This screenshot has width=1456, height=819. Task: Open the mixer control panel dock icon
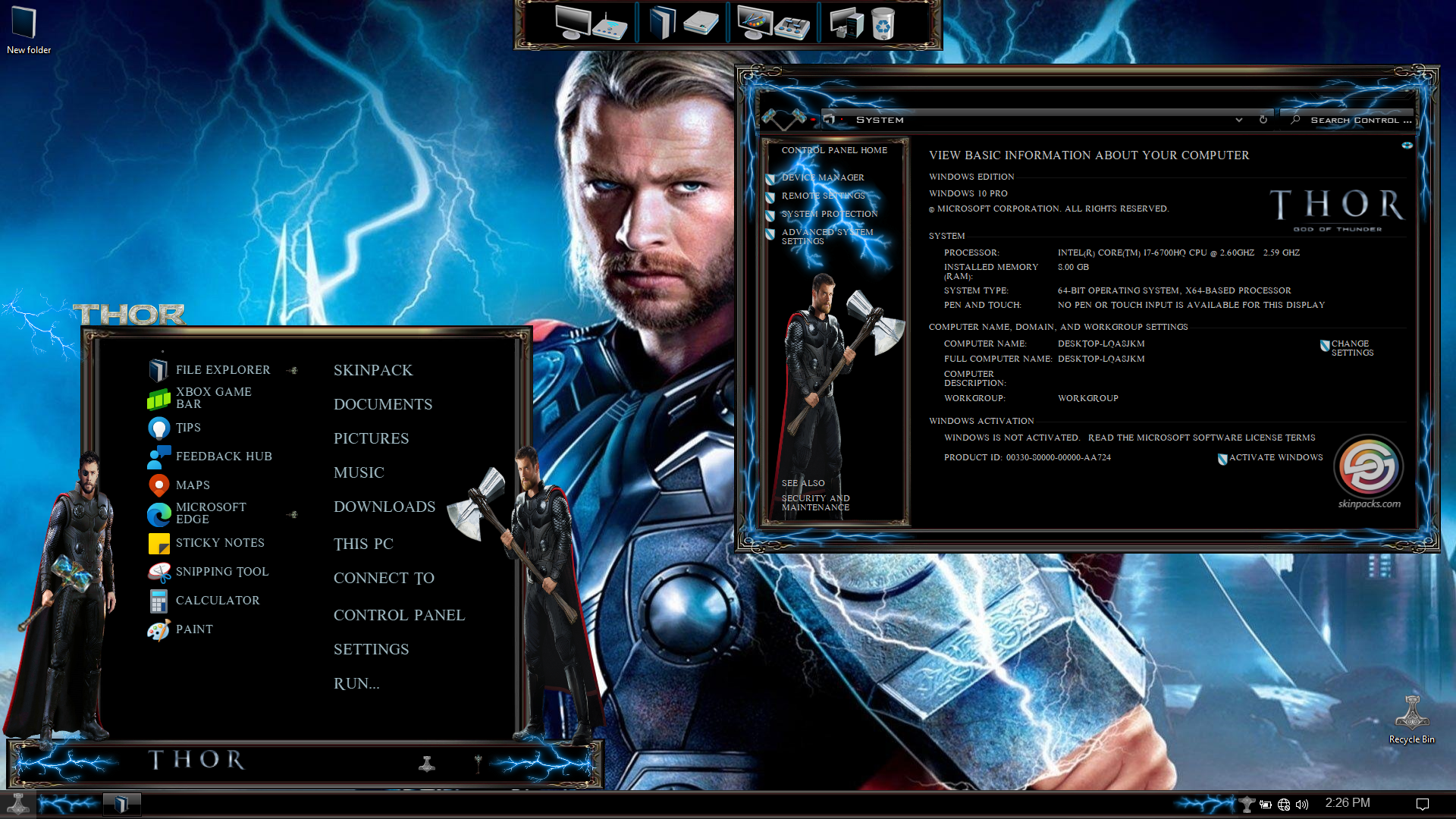[792, 27]
